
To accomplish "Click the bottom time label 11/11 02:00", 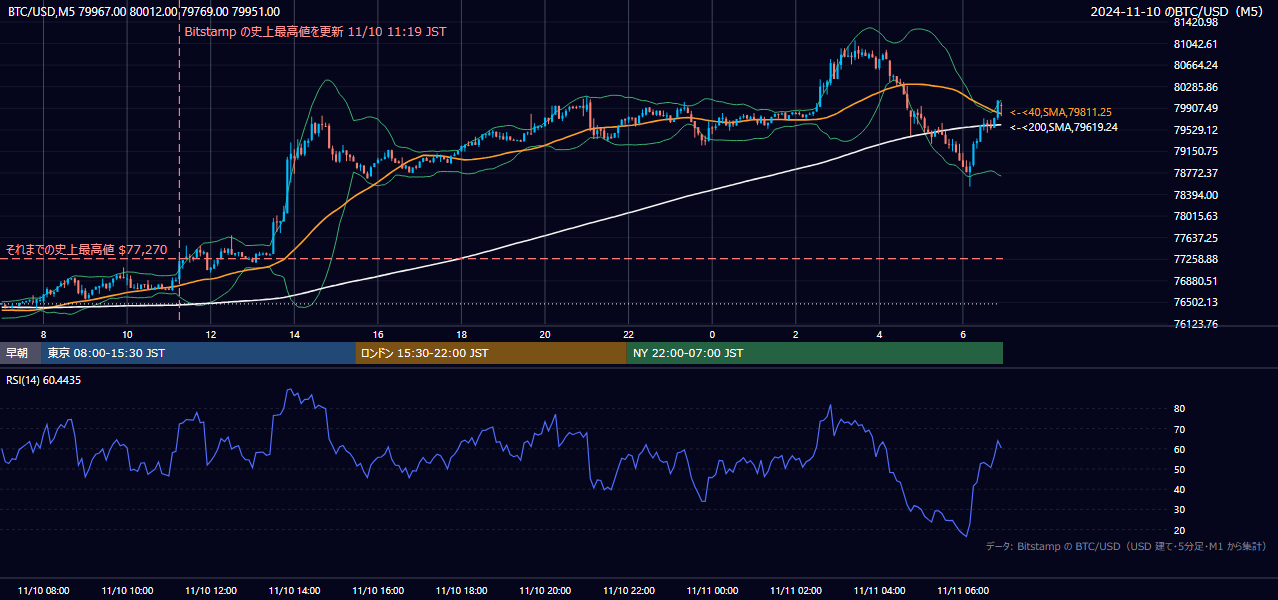I will click(x=796, y=591).
